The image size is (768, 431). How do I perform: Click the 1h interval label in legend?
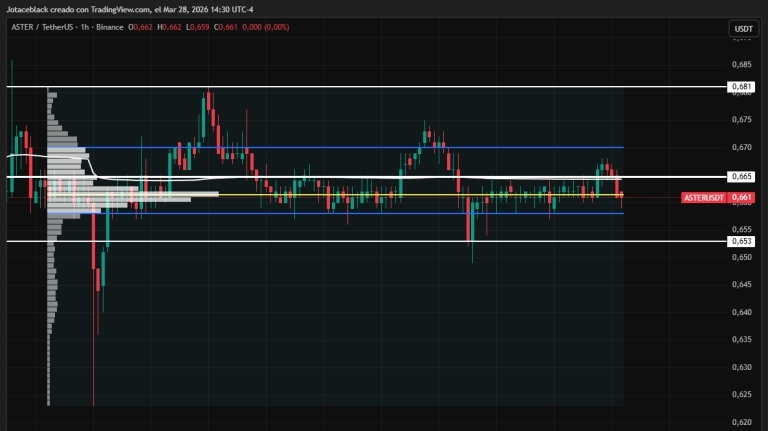(85, 27)
